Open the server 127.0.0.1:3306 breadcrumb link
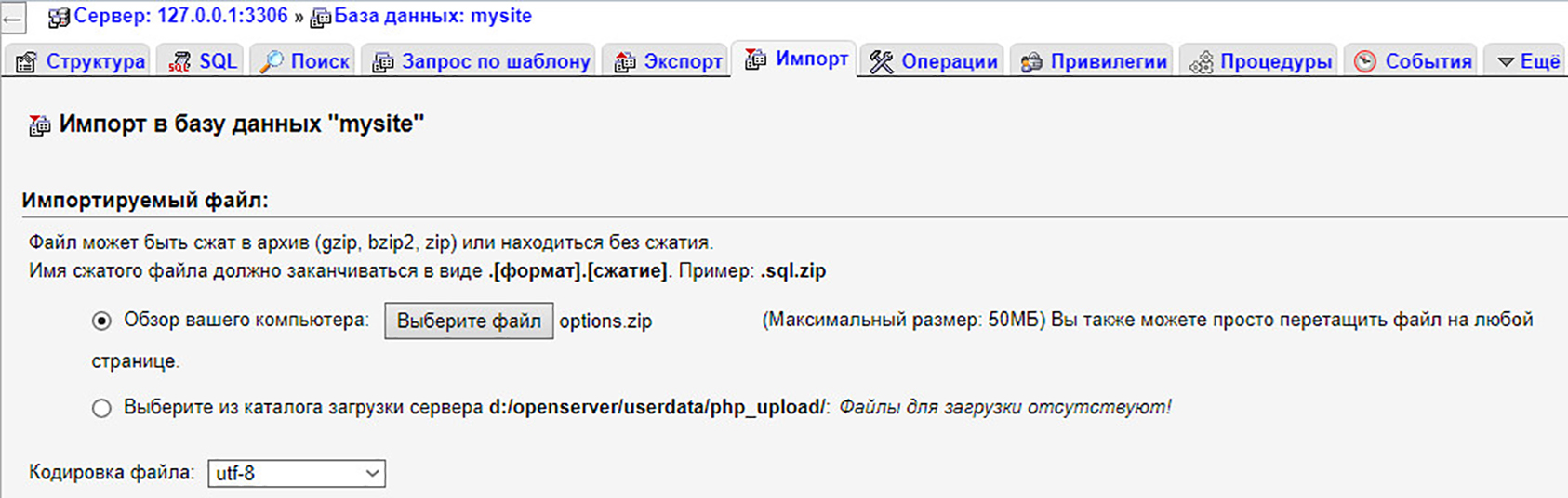This screenshot has height=498, width=1568. tap(180, 16)
